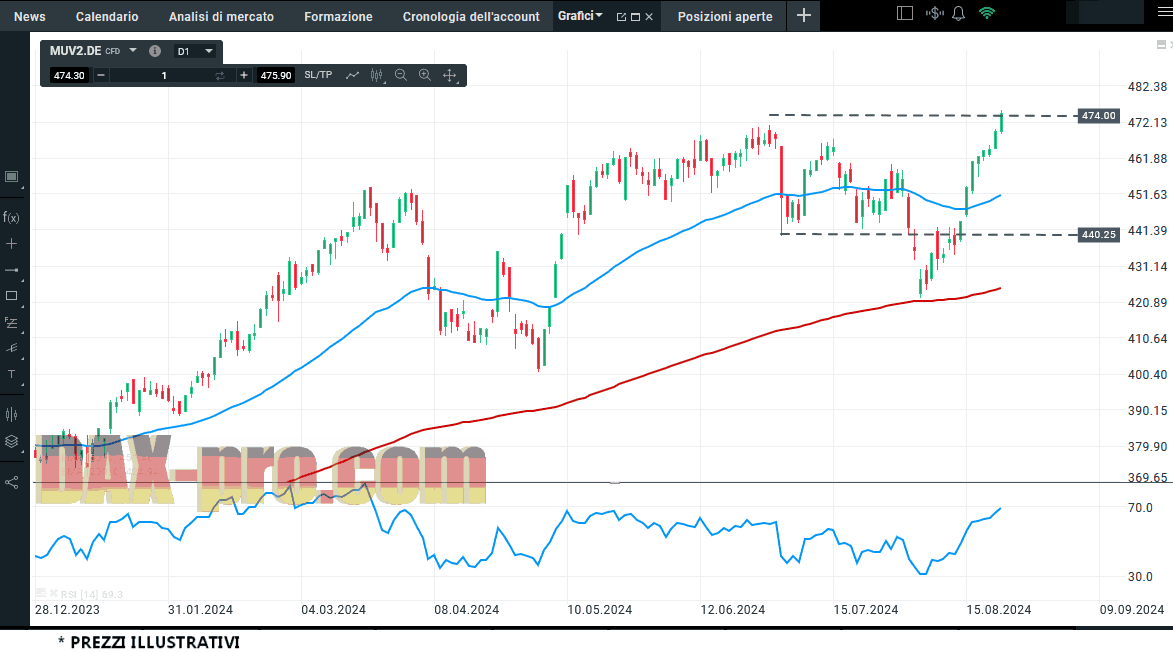Open Cronologia dell'account tab
1173x653 pixels.
(x=471, y=16)
